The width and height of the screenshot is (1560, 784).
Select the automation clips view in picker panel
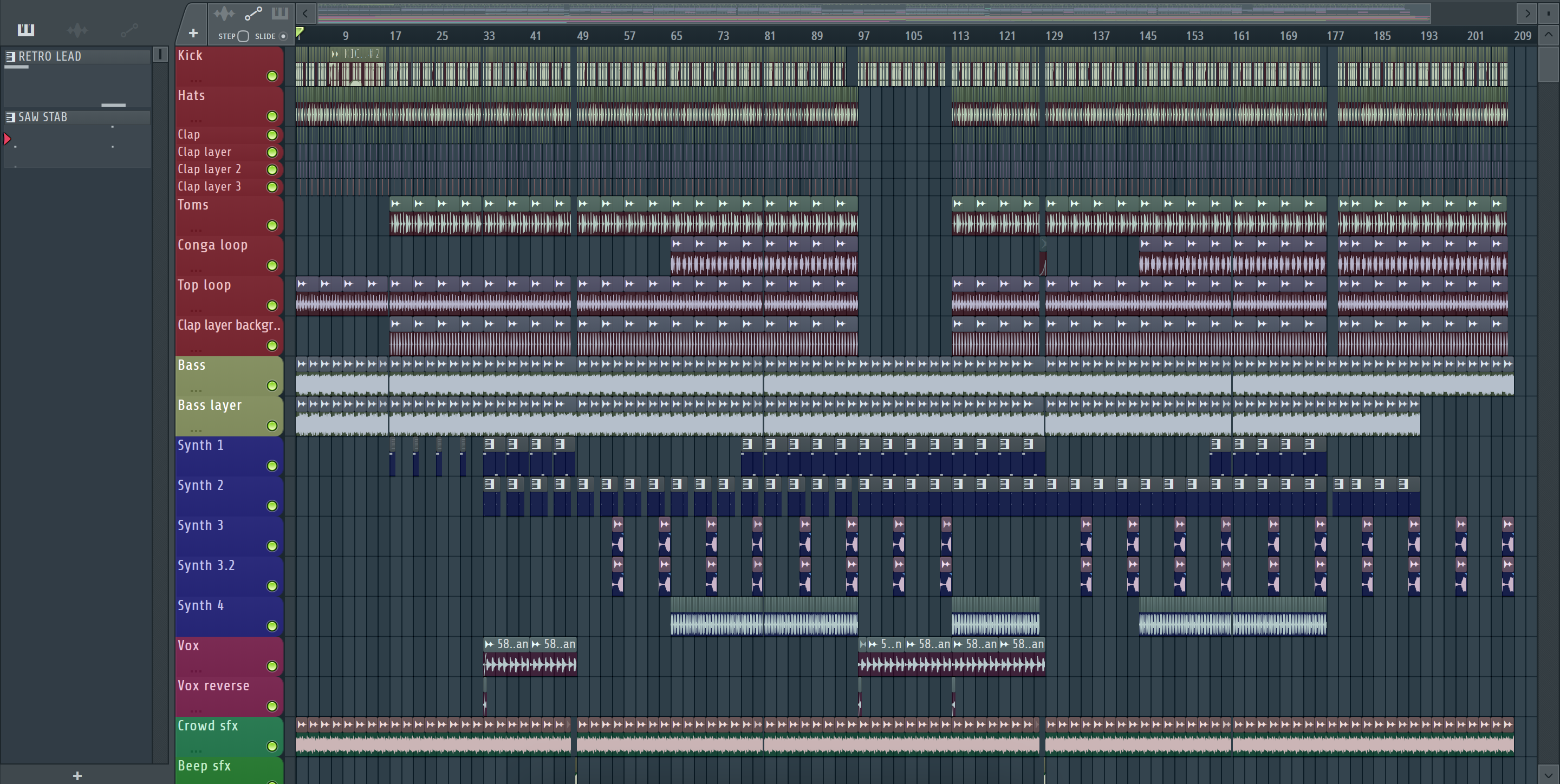[x=129, y=30]
